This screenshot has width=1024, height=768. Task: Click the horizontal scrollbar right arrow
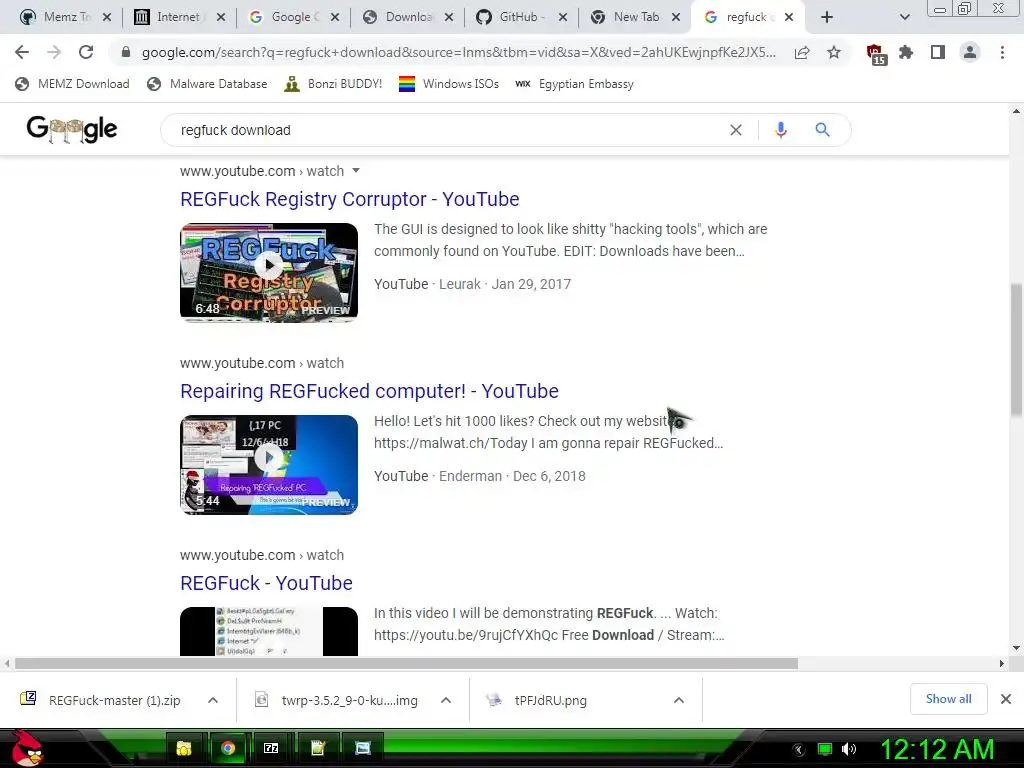click(x=1001, y=664)
